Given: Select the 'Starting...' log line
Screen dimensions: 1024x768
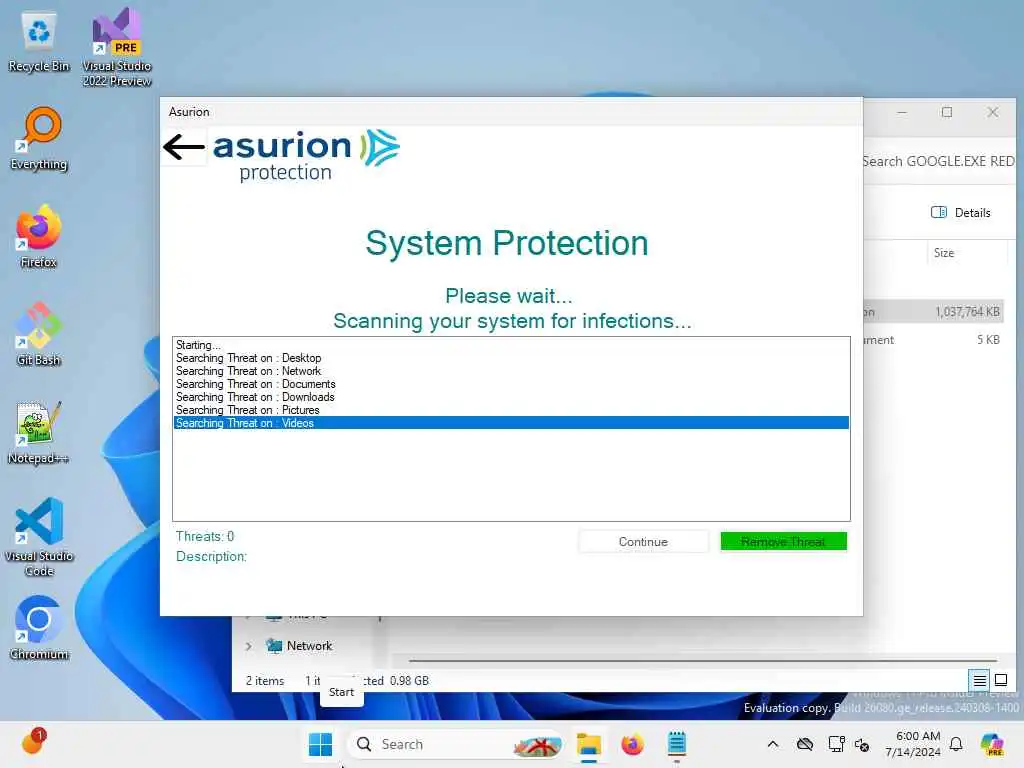Looking at the screenshot, I should point(511,345).
